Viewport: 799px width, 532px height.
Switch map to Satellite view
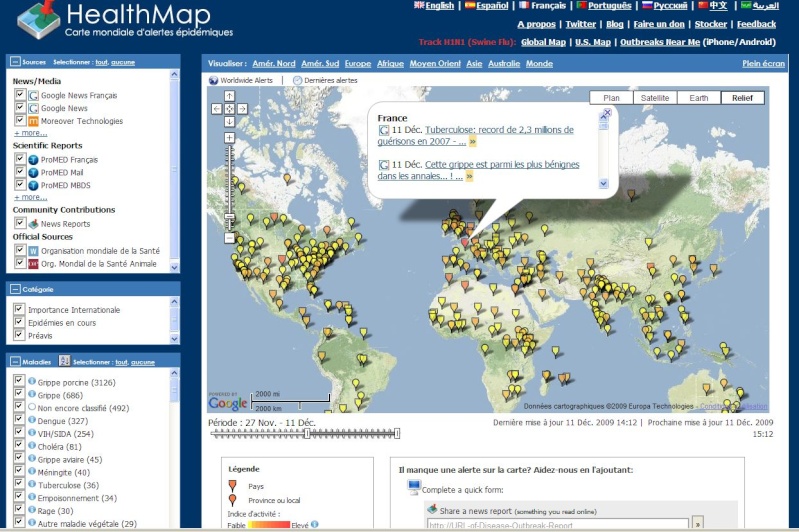(x=655, y=98)
